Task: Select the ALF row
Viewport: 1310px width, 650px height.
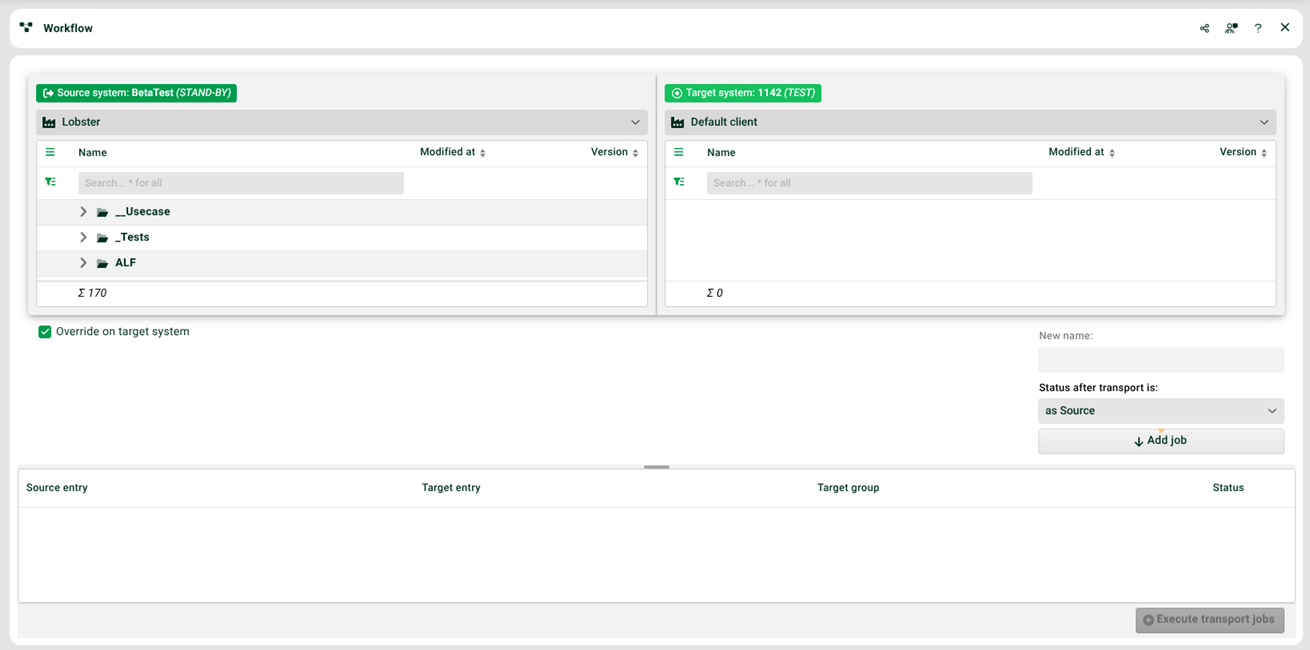Action: (x=342, y=263)
